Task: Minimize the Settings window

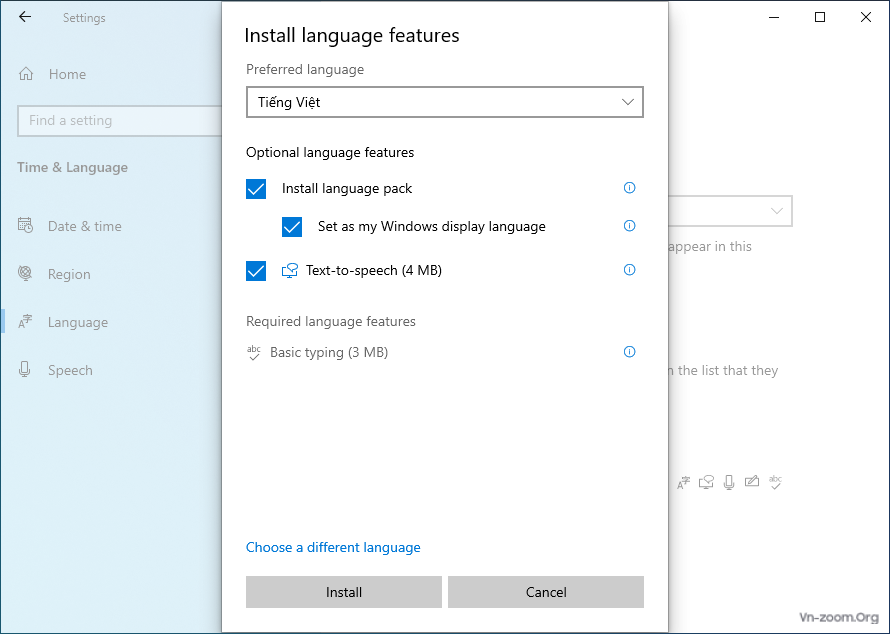Action: point(774,17)
